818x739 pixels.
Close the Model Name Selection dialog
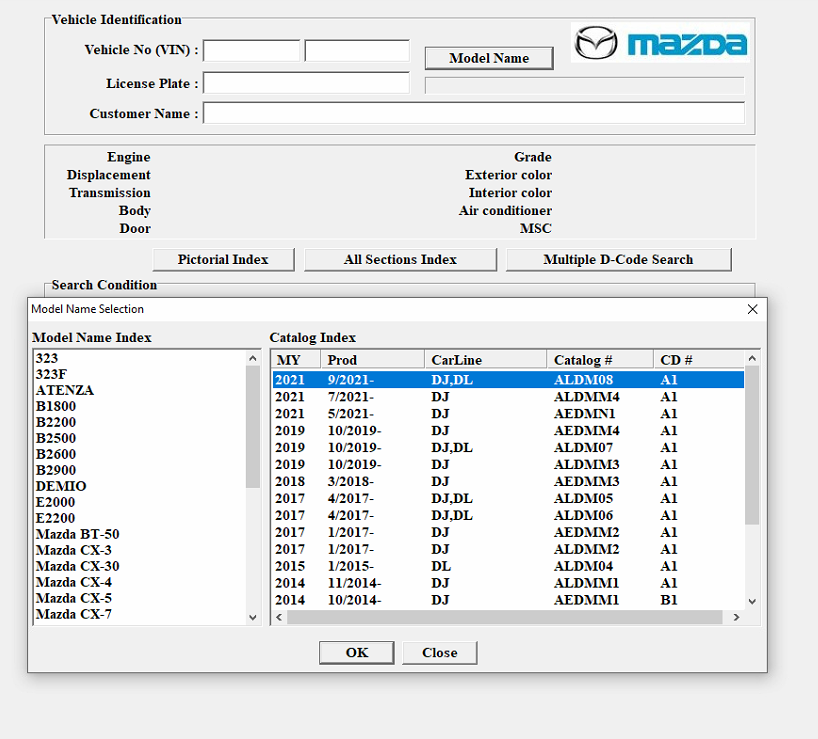(x=752, y=309)
